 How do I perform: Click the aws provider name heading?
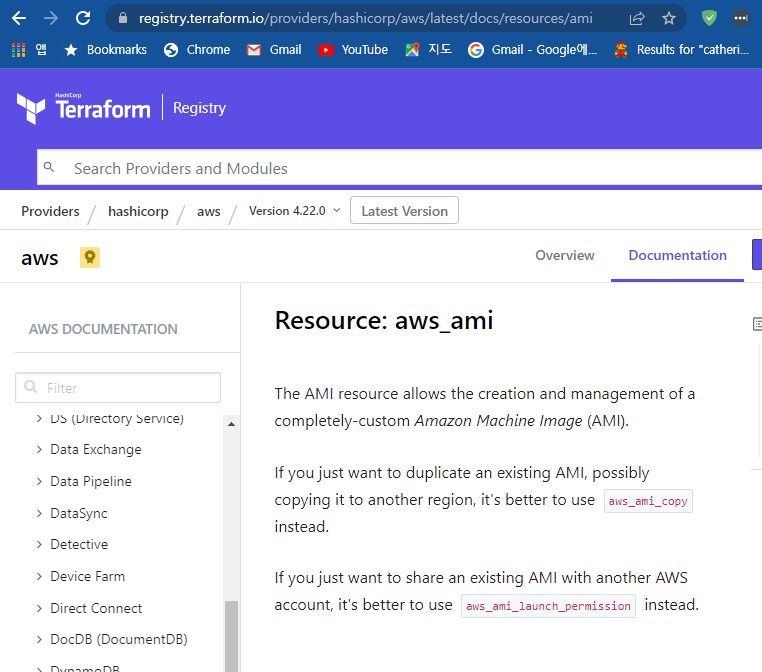click(x=40, y=258)
